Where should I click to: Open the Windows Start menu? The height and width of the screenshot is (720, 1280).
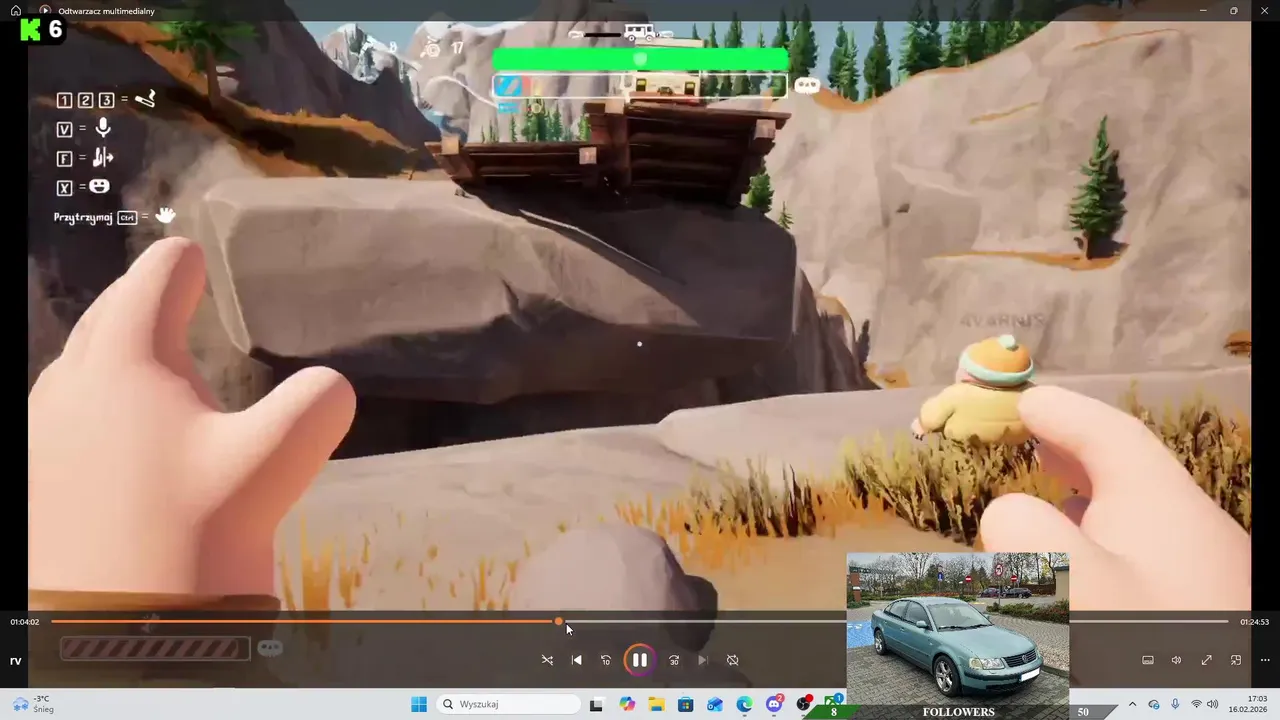tap(419, 704)
